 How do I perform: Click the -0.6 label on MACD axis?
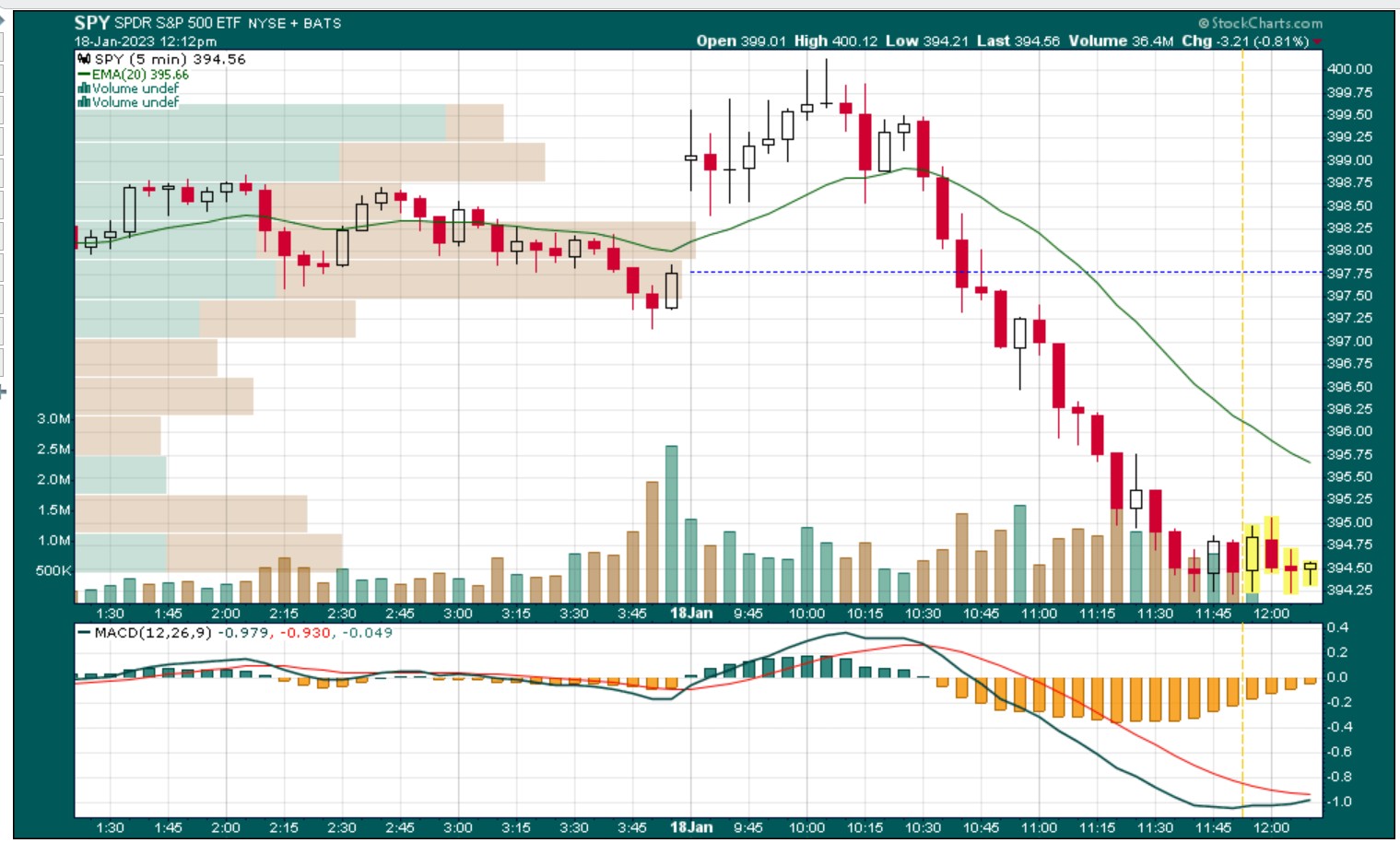pyautogui.click(x=1339, y=752)
